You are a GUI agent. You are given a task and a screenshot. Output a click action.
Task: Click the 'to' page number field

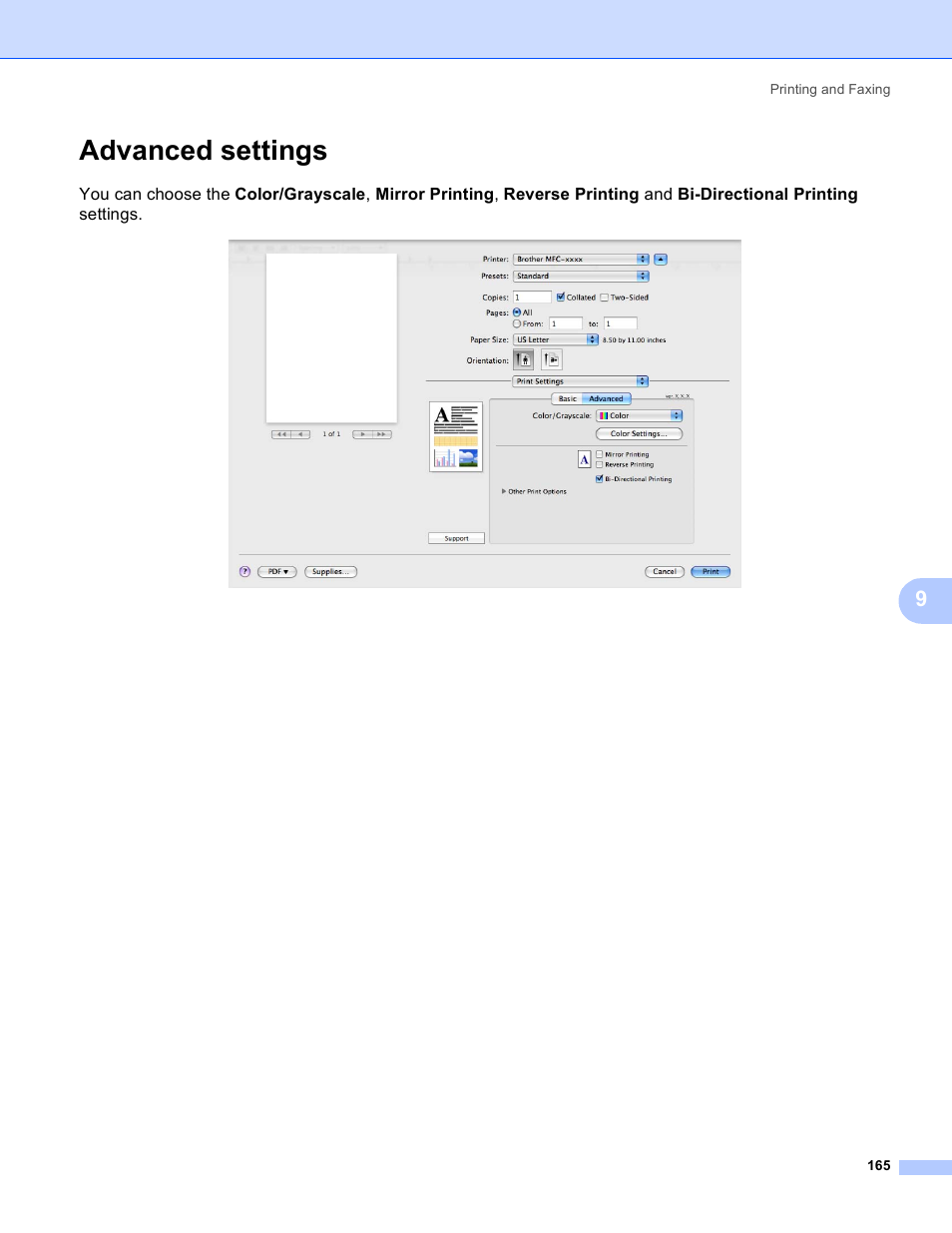(x=620, y=323)
